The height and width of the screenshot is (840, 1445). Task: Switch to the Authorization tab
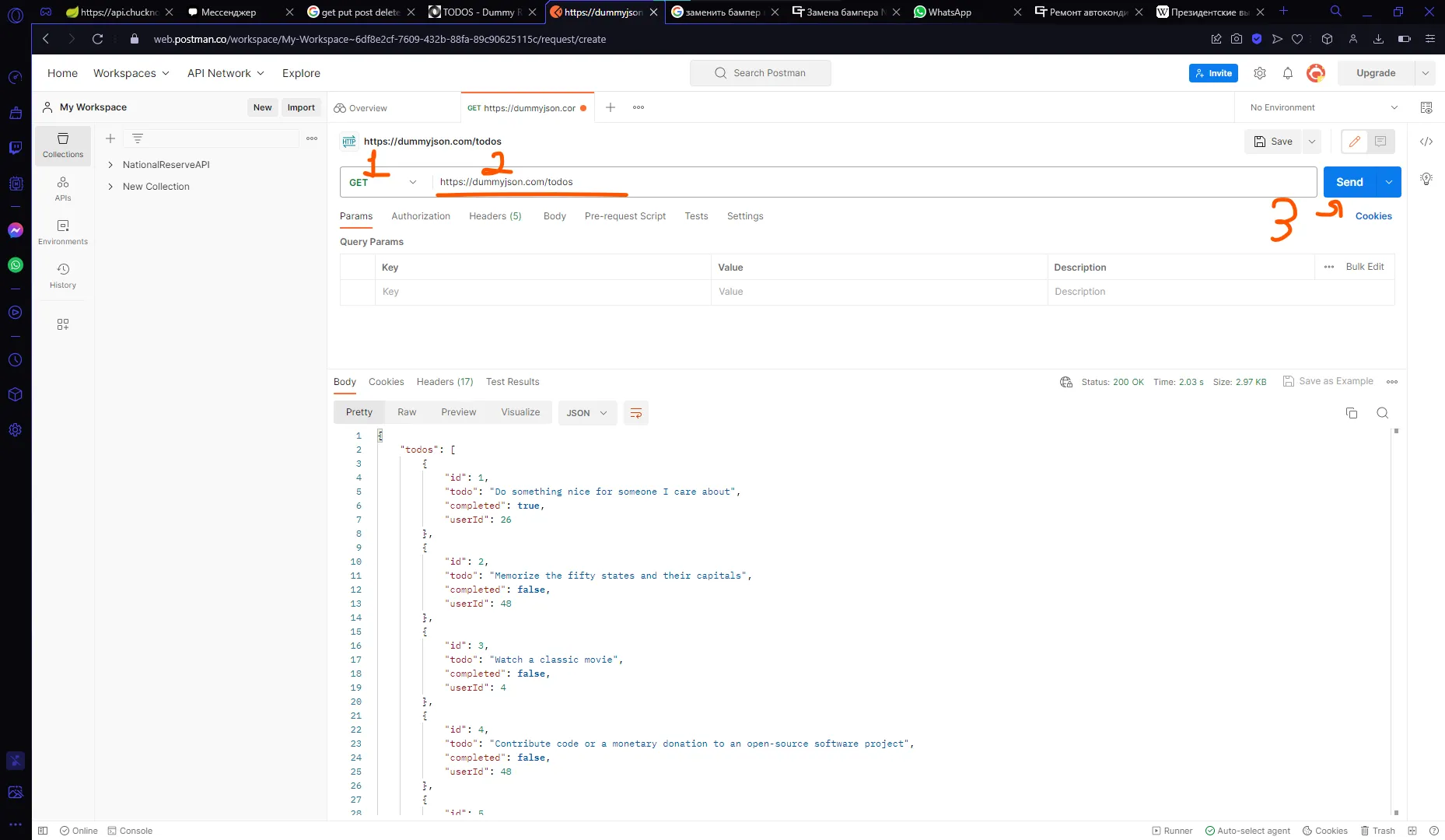click(421, 216)
